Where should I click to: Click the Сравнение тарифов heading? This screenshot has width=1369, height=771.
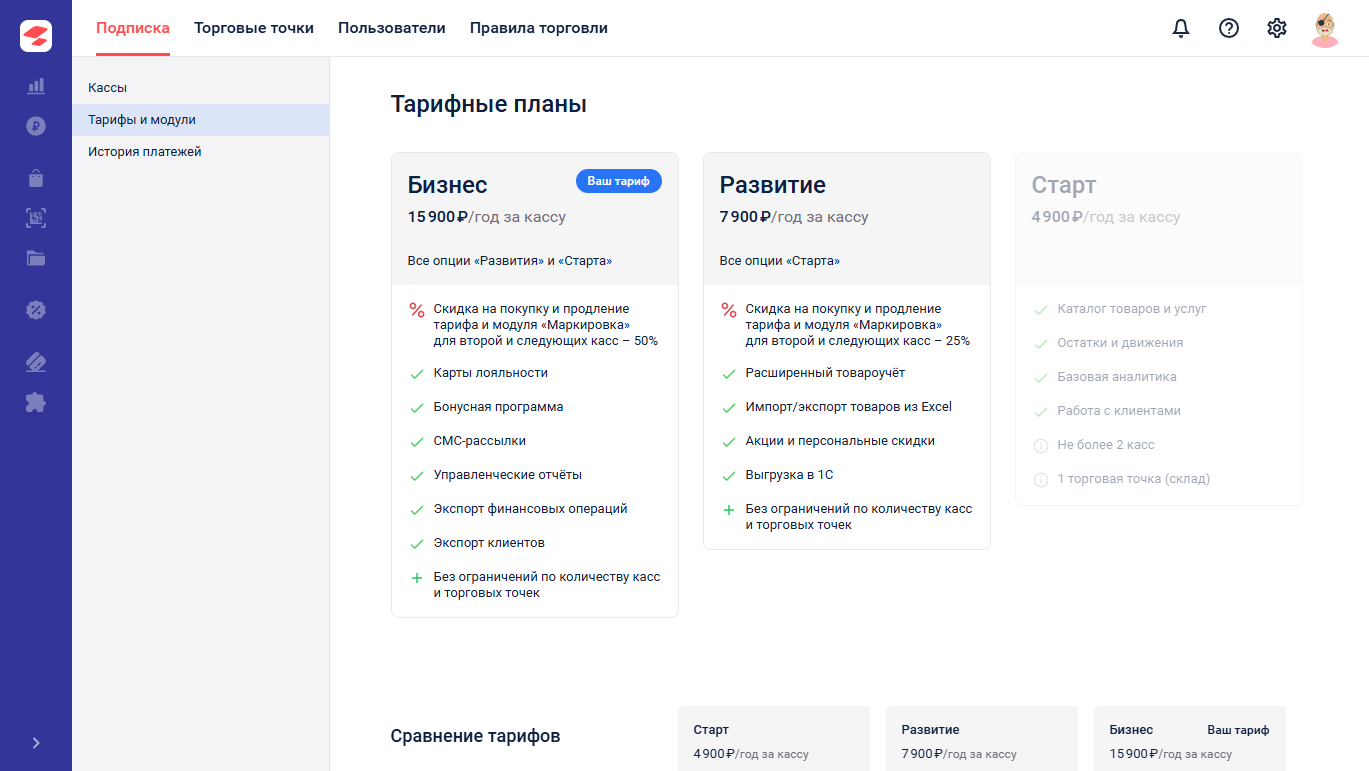475,737
